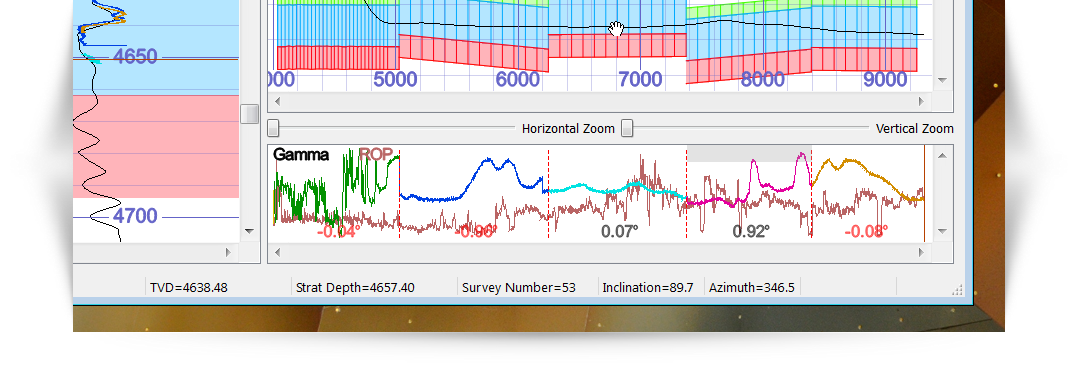Click the -0.08° dip angle segment label

pyautogui.click(x=866, y=232)
